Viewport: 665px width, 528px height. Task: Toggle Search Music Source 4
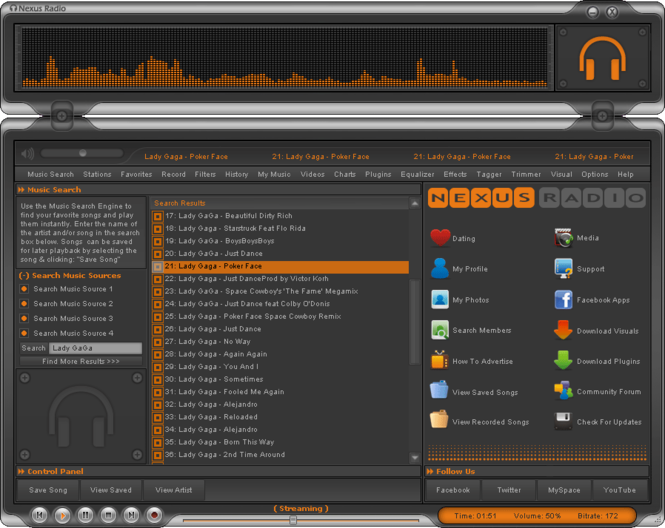coord(24,333)
